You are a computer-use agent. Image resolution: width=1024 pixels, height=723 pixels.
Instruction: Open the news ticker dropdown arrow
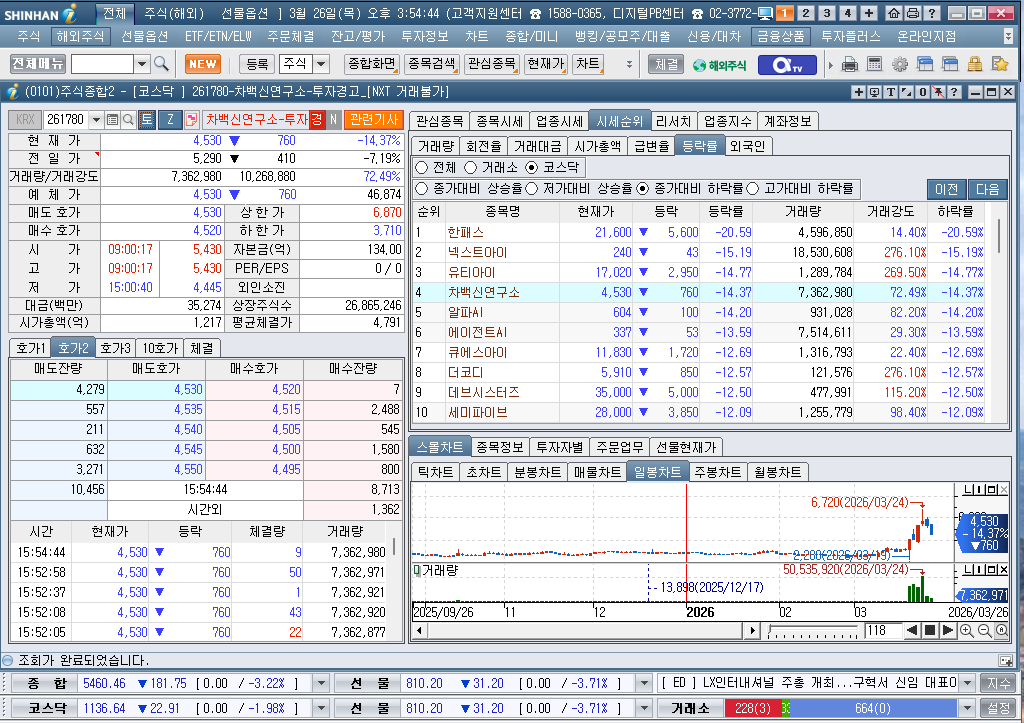[968, 683]
